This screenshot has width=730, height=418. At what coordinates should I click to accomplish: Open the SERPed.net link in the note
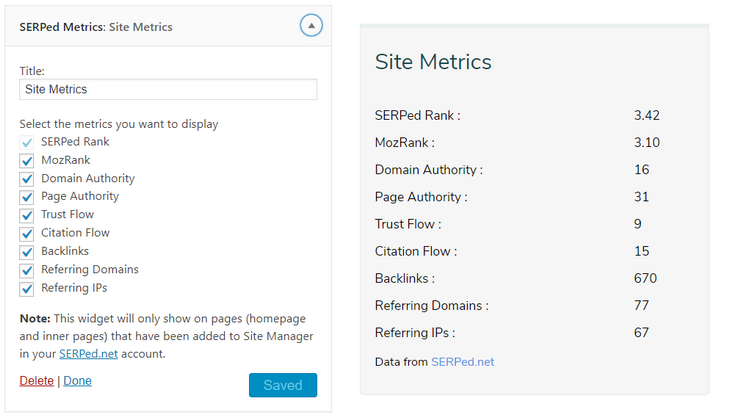click(x=88, y=354)
